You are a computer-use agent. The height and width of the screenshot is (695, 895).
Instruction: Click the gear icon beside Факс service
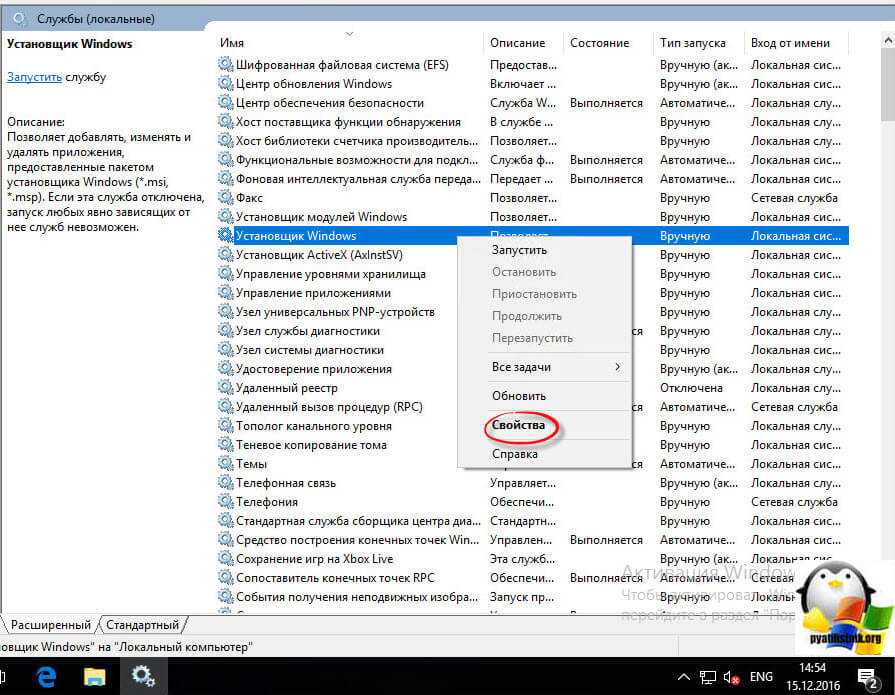pos(225,198)
